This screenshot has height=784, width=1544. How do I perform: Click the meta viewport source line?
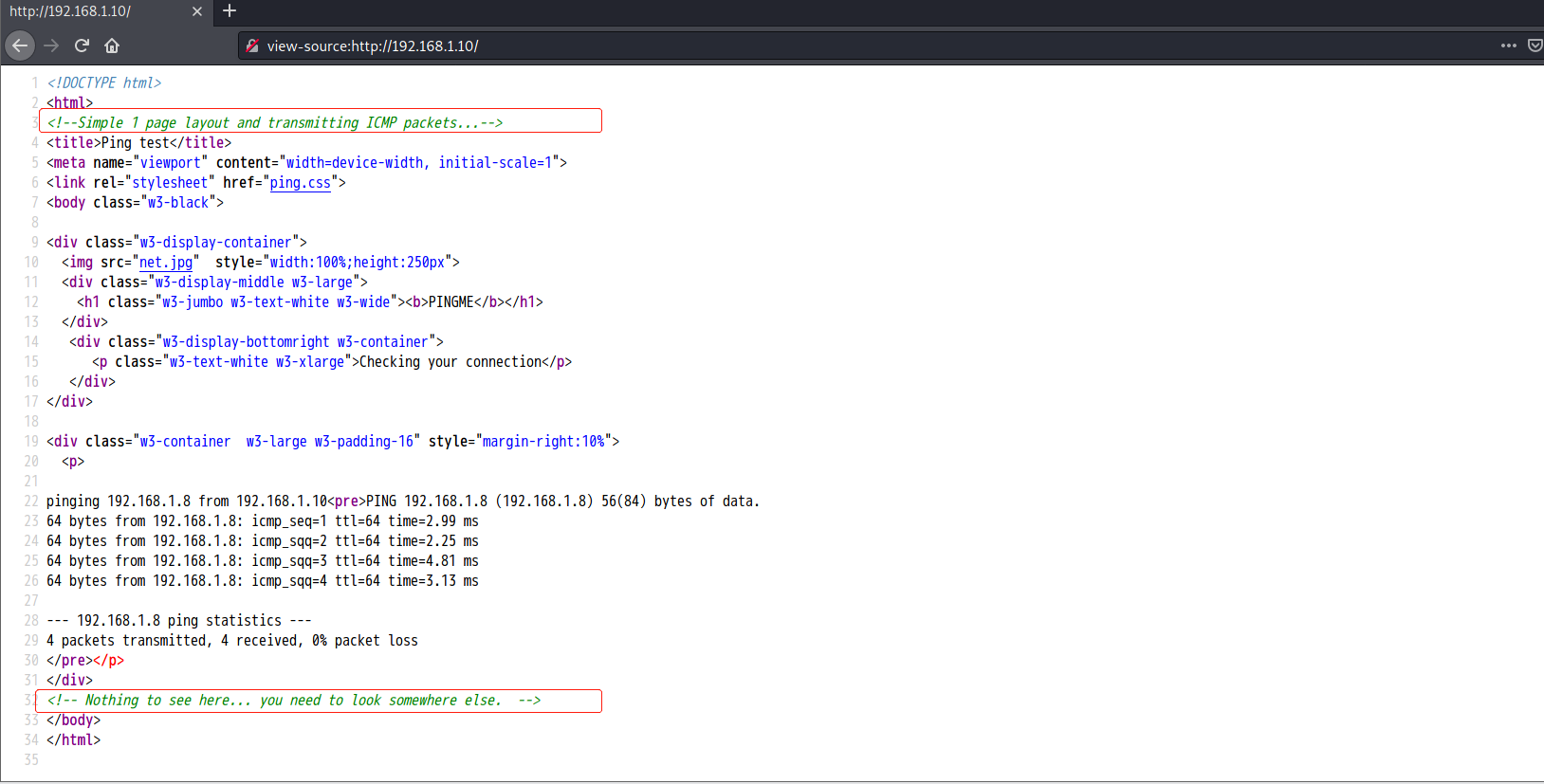(x=306, y=163)
